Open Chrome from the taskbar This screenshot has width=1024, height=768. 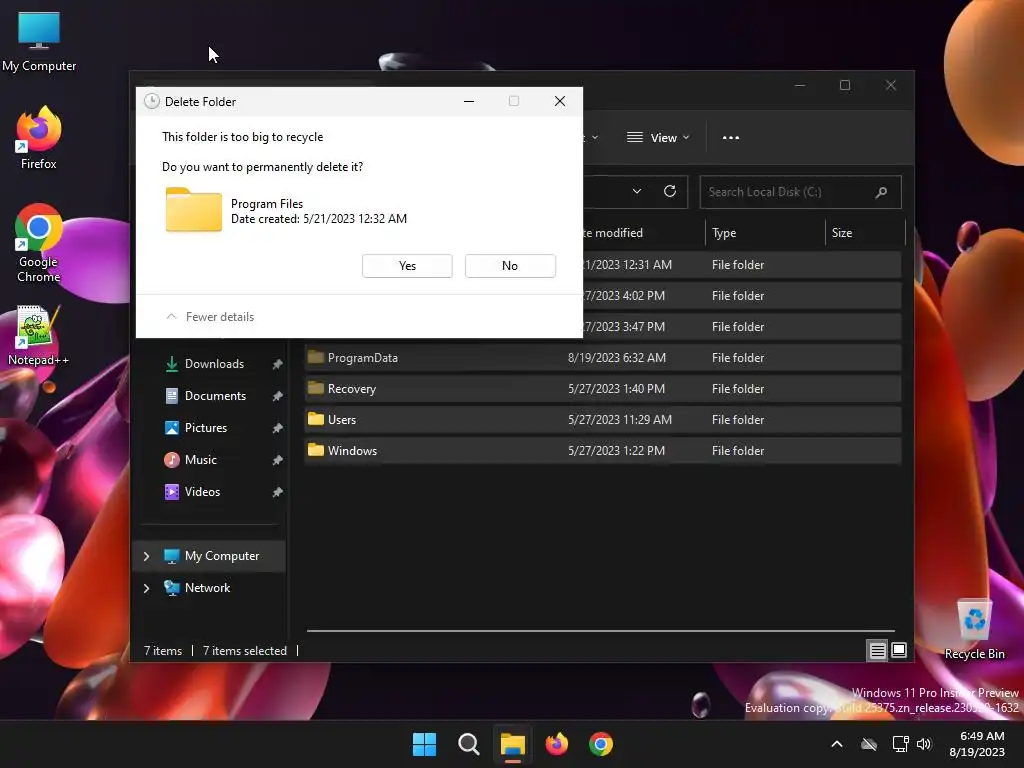pyautogui.click(x=601, y=744)
